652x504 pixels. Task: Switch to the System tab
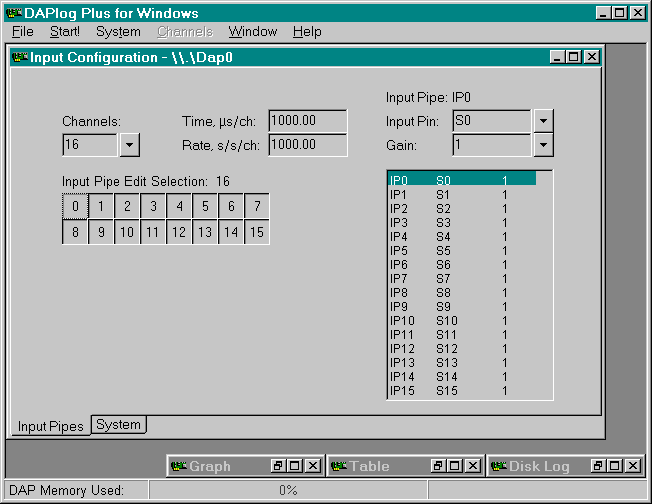click(x=119, y=425)
